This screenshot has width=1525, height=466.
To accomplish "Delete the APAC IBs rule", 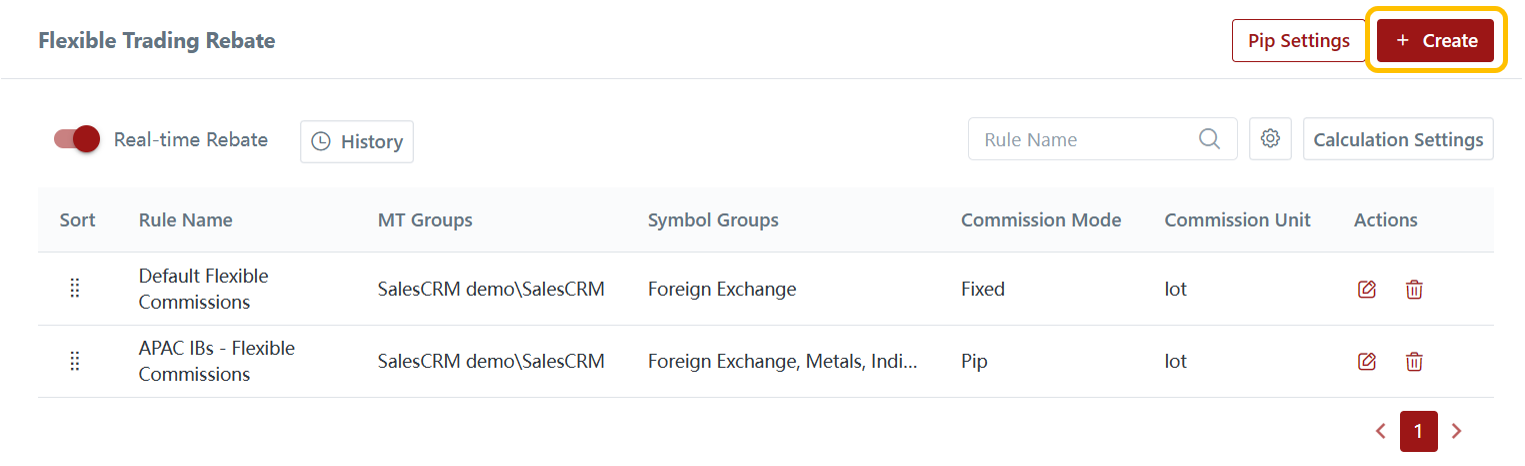I will [x=1414, y=361].
